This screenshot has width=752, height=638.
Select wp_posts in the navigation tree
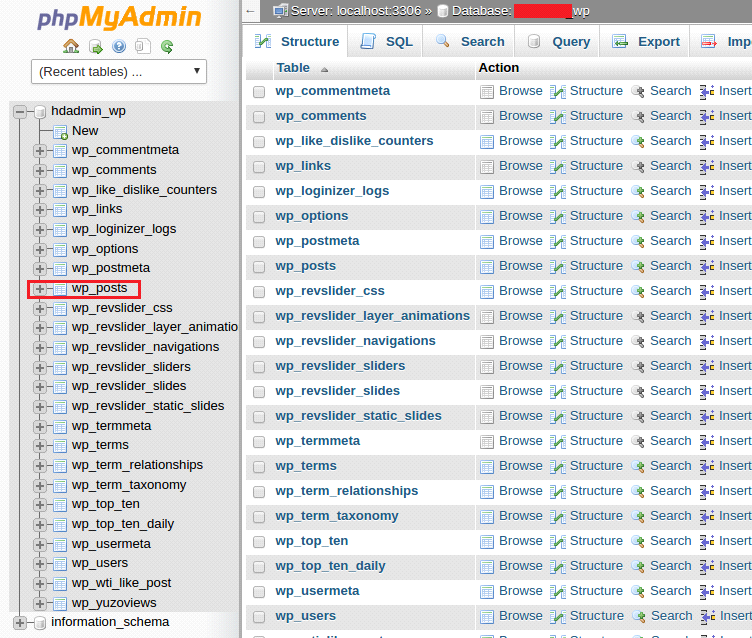[99, 288]
